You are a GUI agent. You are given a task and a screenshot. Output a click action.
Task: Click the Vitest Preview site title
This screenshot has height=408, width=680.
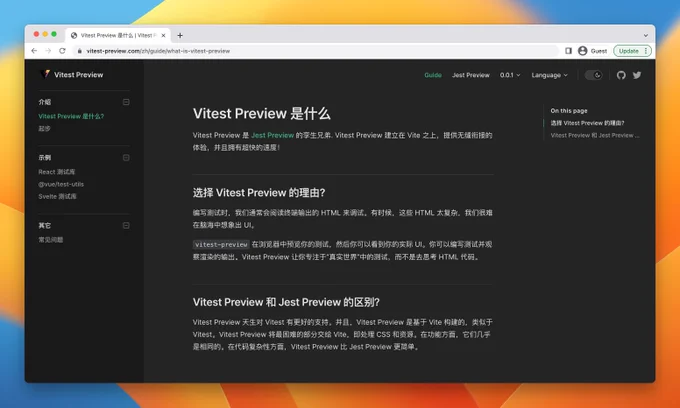coord(78,75)
